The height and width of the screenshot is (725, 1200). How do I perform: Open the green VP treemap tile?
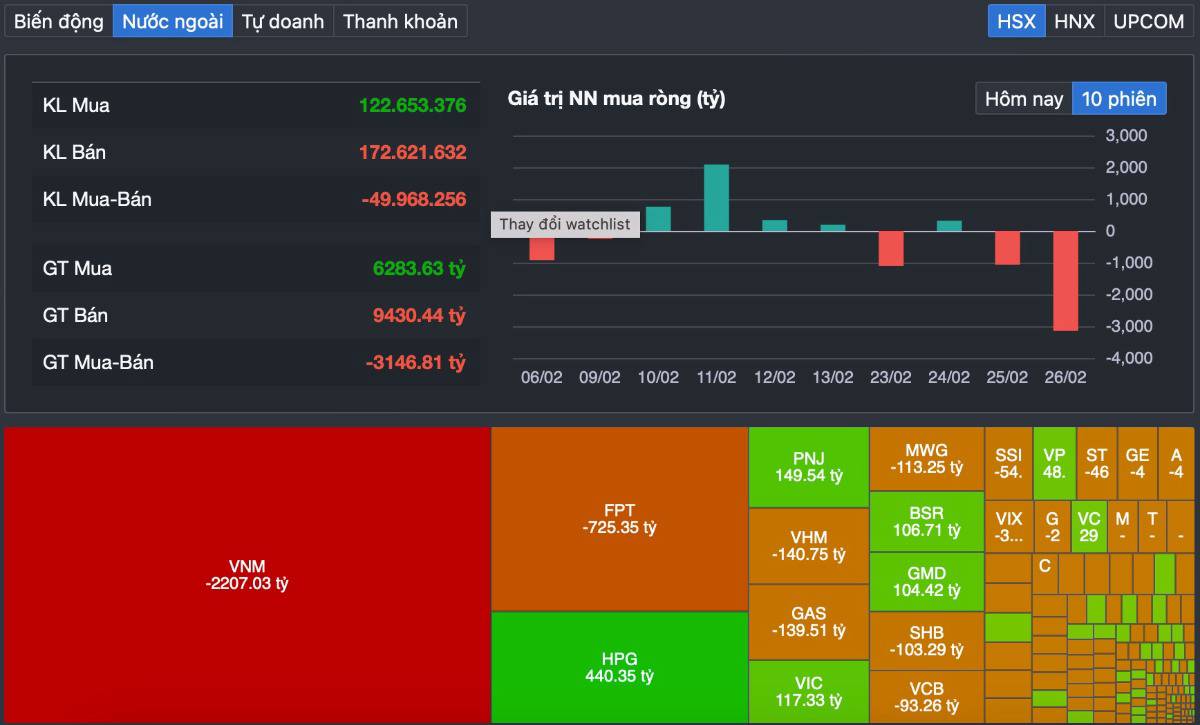[x=1054, y=463]
